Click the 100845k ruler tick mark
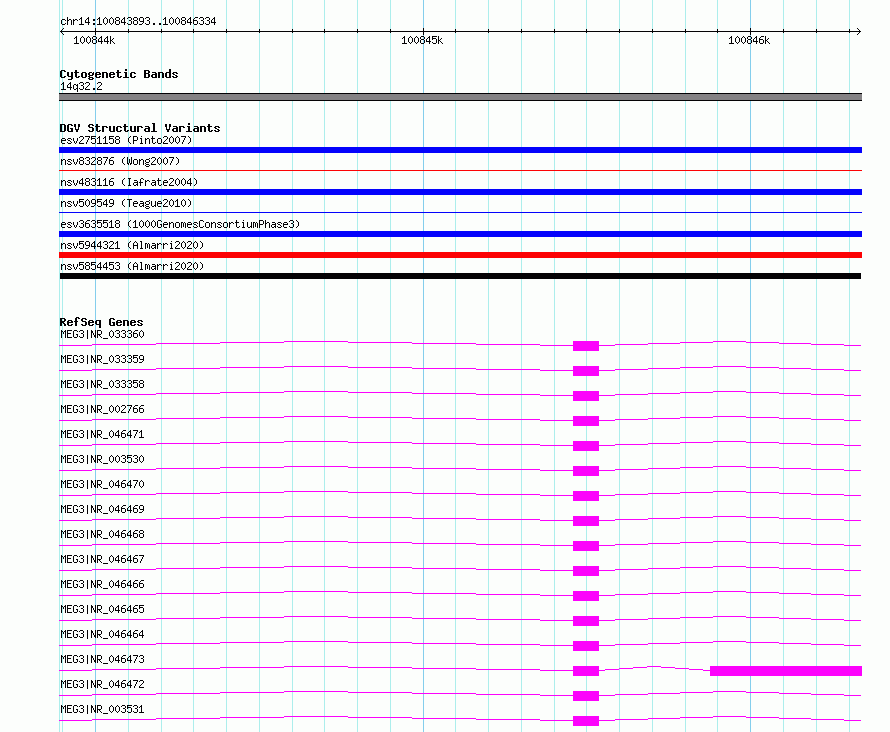The width and height of the screenshot is (890, 732). [423, 31]
